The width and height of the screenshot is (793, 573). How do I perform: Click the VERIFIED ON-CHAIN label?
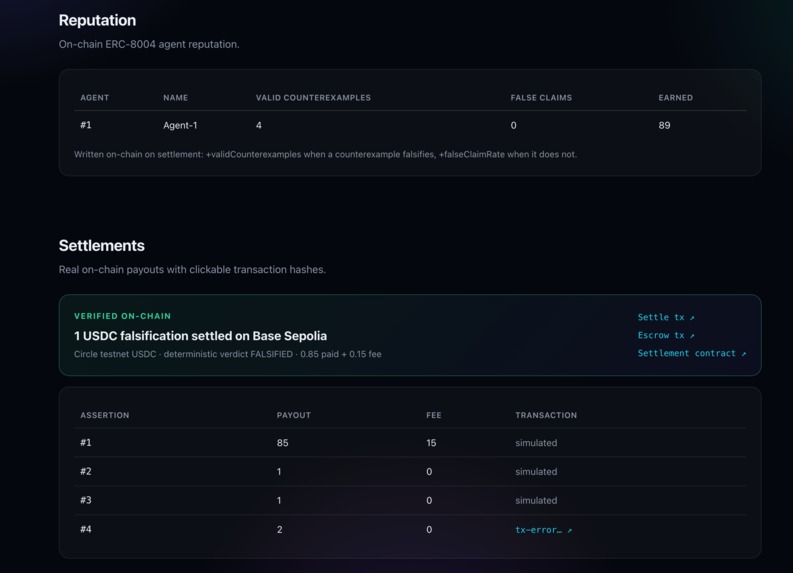(122, 316)
